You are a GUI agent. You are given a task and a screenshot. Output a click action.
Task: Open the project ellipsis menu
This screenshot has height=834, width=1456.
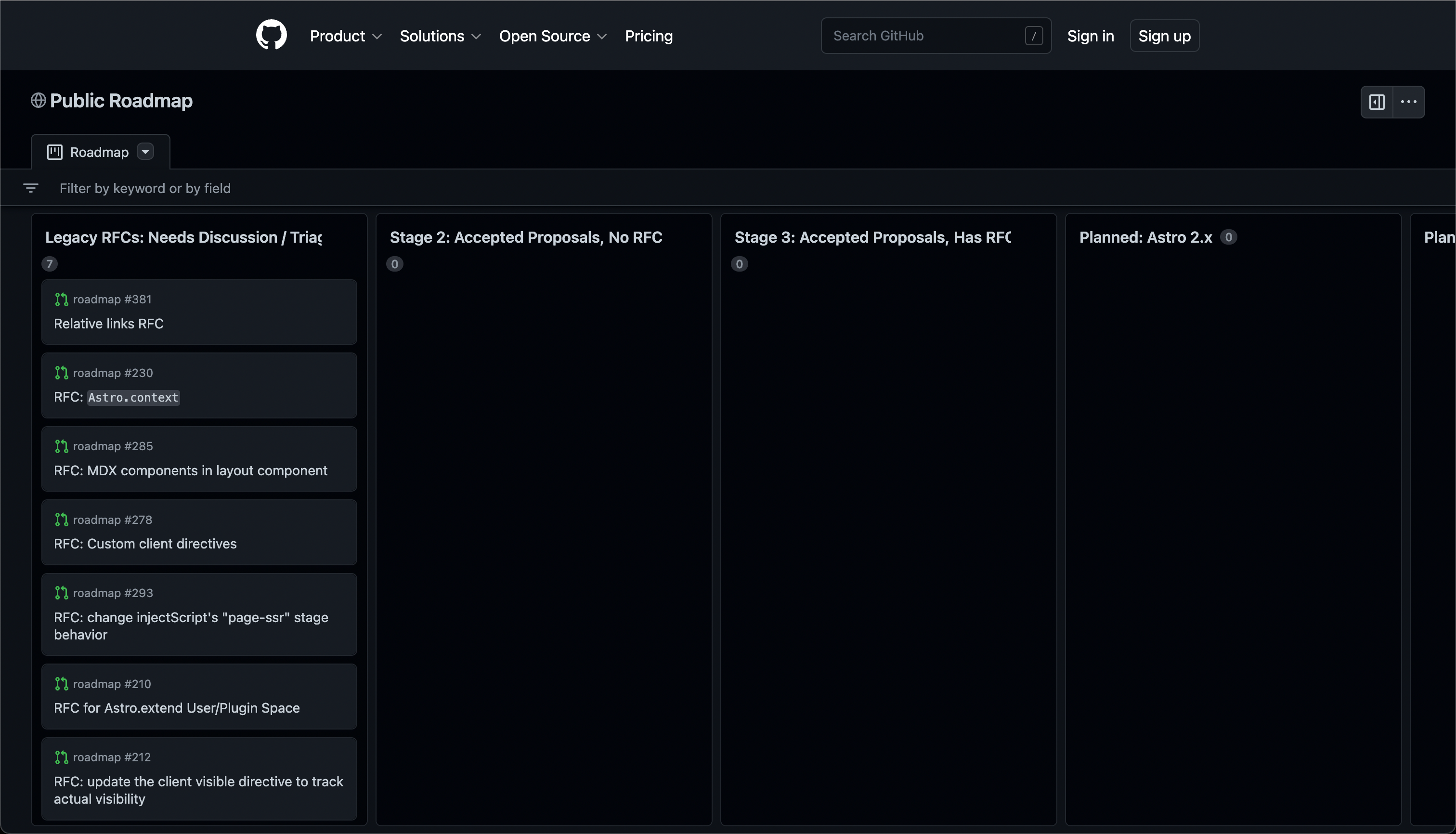tap(1409, 102)
